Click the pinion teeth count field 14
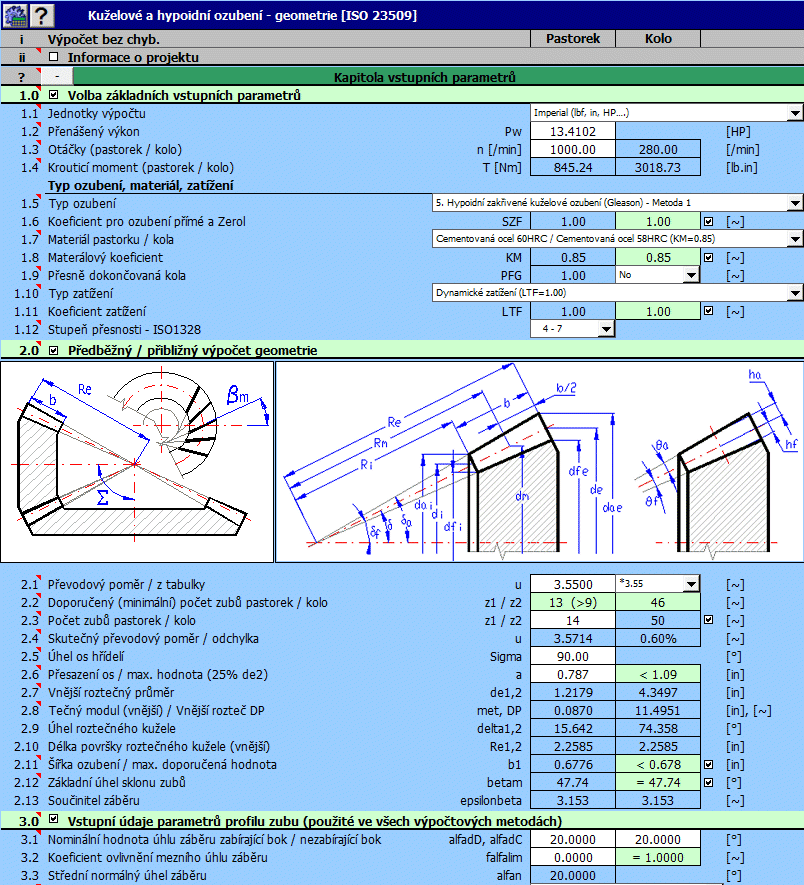This screenshot has height=885, width=804. [x=573, y=620]
